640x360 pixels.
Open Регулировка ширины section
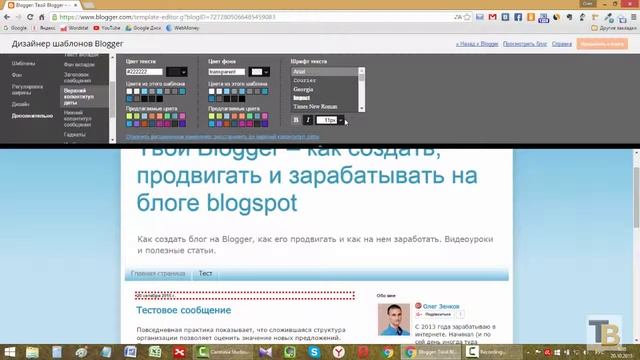click(27, 90)
